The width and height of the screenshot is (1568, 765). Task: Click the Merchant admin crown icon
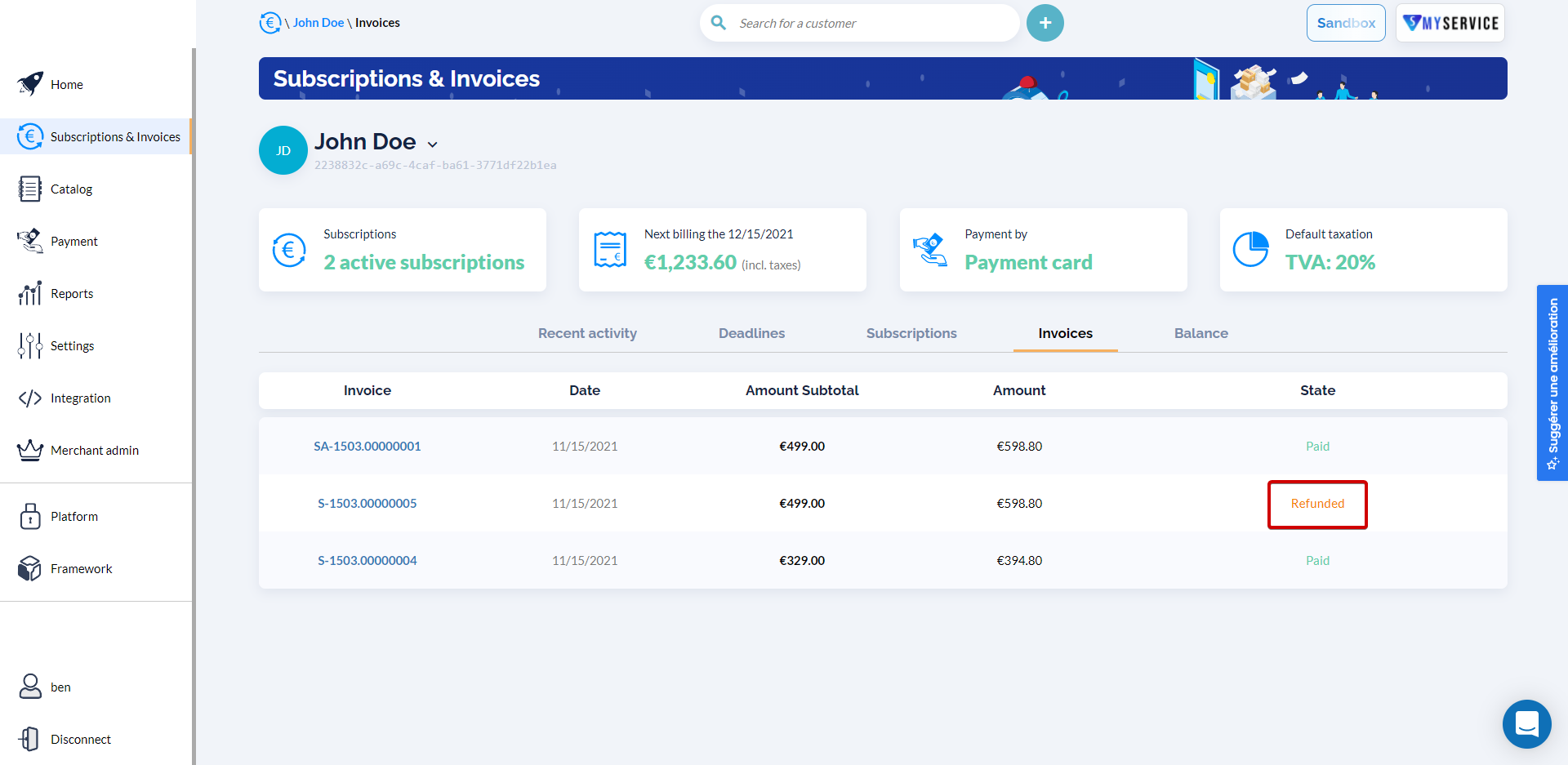[x=30, y=450]
